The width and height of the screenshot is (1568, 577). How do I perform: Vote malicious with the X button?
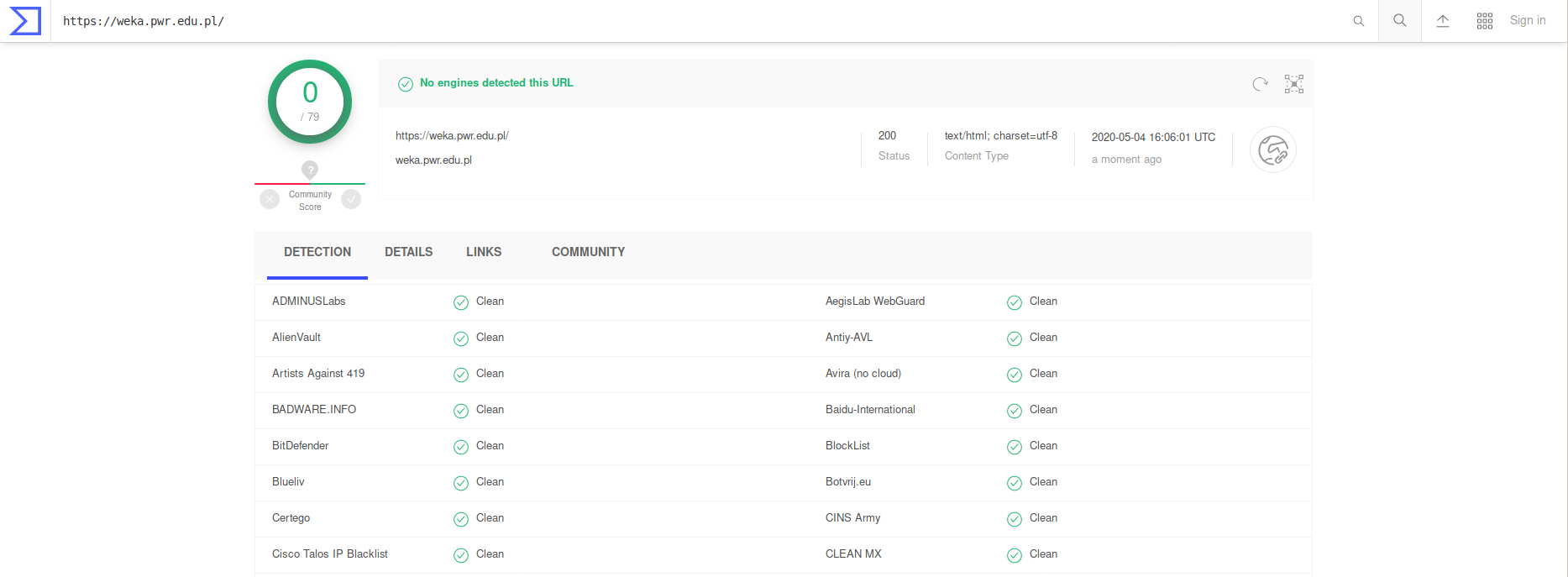[x=270, y=199]
